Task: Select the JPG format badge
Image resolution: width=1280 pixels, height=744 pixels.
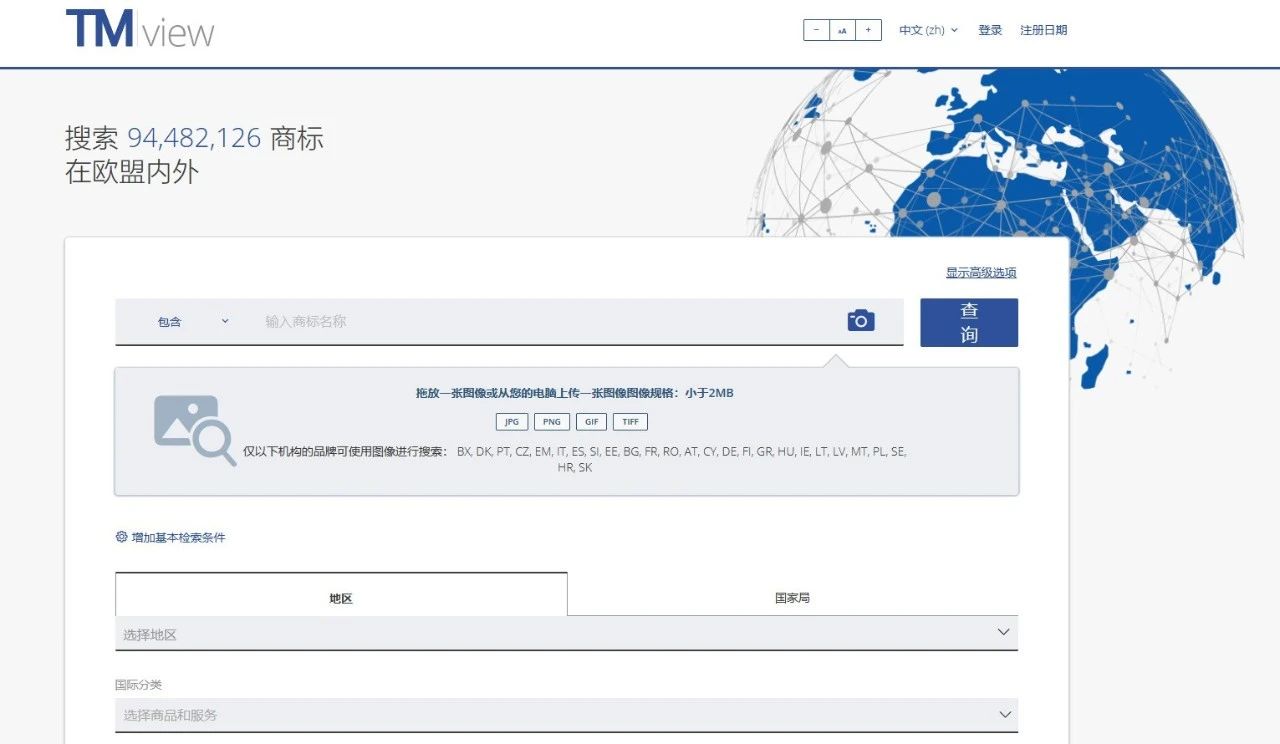Action: [x=511, y=422]
